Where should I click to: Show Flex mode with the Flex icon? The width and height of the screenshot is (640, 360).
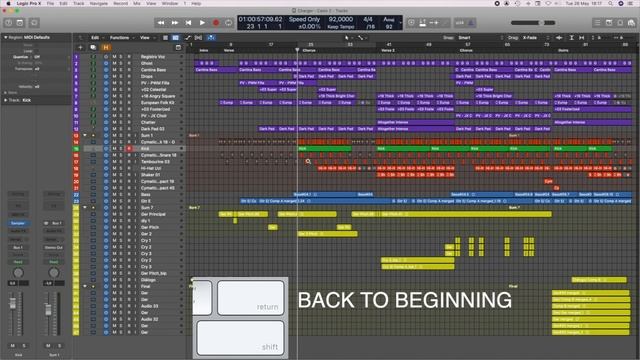198,38
